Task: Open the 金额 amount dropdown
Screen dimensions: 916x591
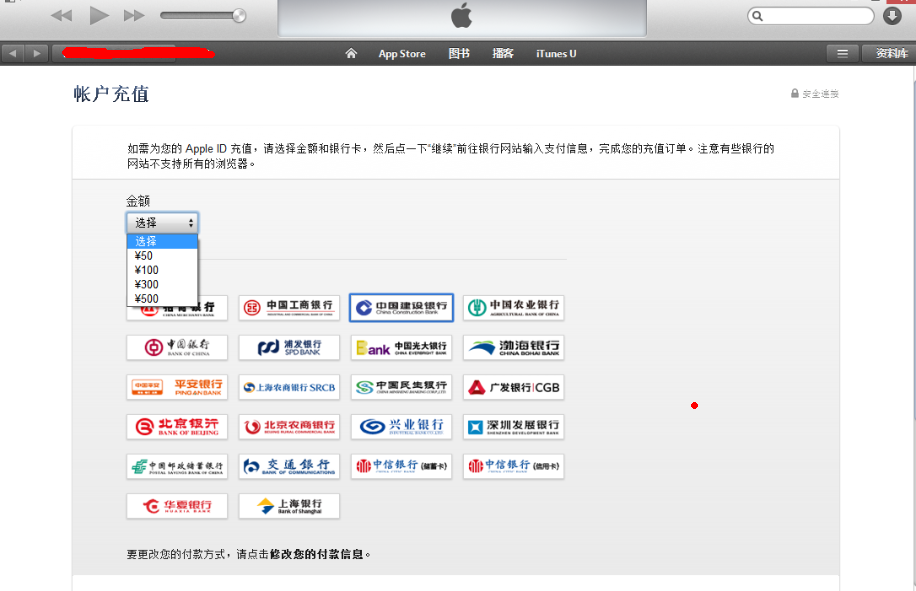Action: coord(162,223)
